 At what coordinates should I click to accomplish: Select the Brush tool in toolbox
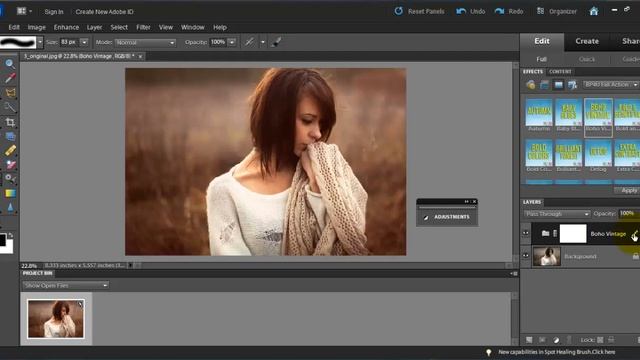10,165
